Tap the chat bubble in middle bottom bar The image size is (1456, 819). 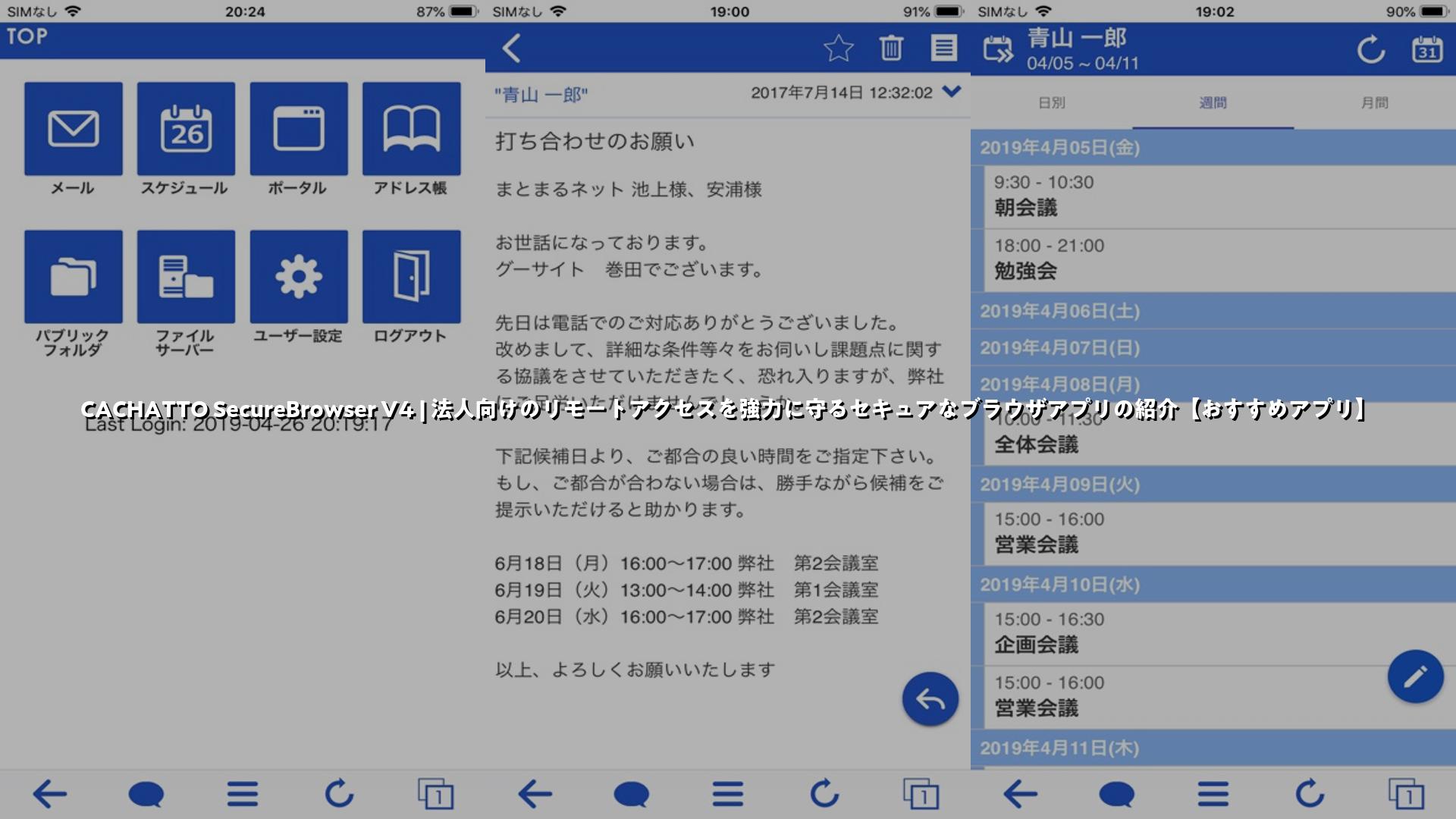pos(631,794)
